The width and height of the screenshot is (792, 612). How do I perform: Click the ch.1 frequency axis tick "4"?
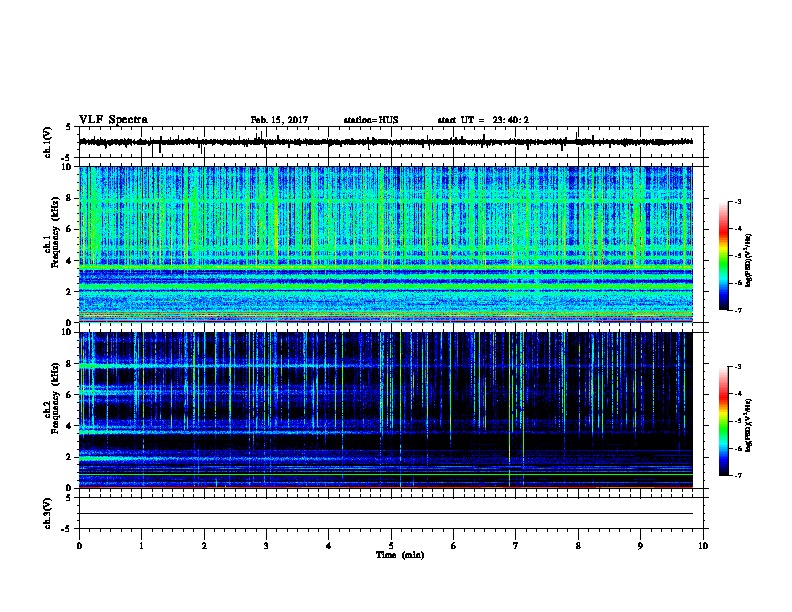point(69,261)
